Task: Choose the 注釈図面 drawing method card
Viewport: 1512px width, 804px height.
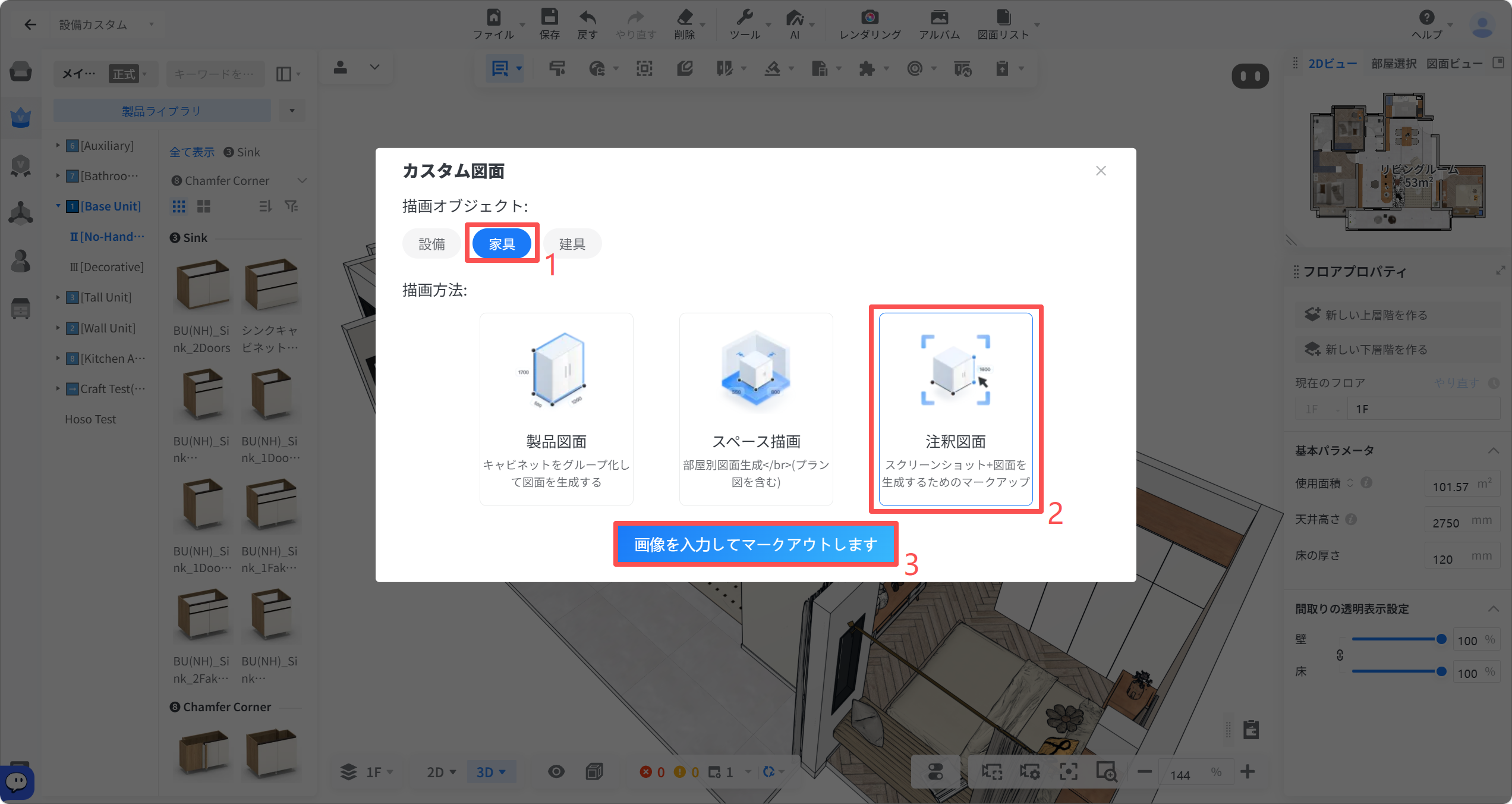Action: pyautogui.click(x=956, y=409)
